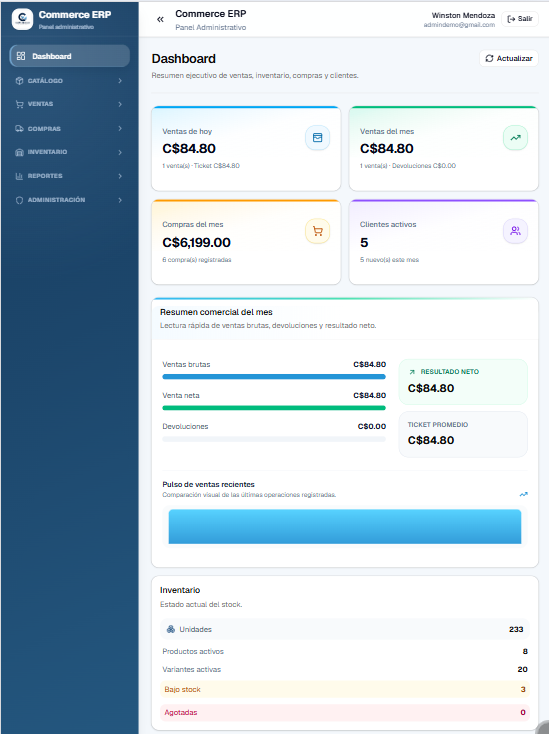Click the TICKET PROMEDIO card
Image resolution: width=549 pixels, height=734 pixels.
(x=463, y=434)
